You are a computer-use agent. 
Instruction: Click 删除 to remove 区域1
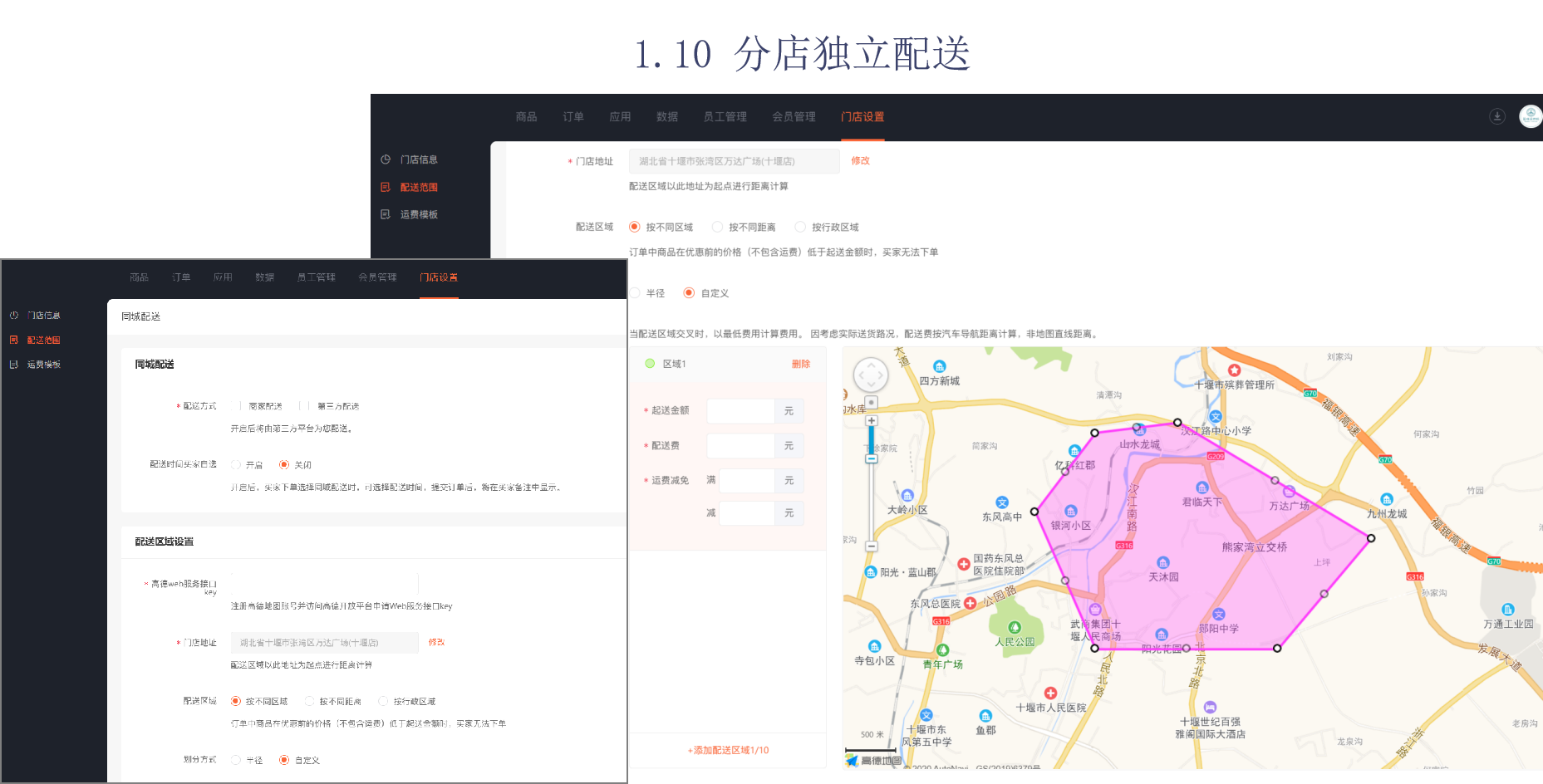coord(800,364)
